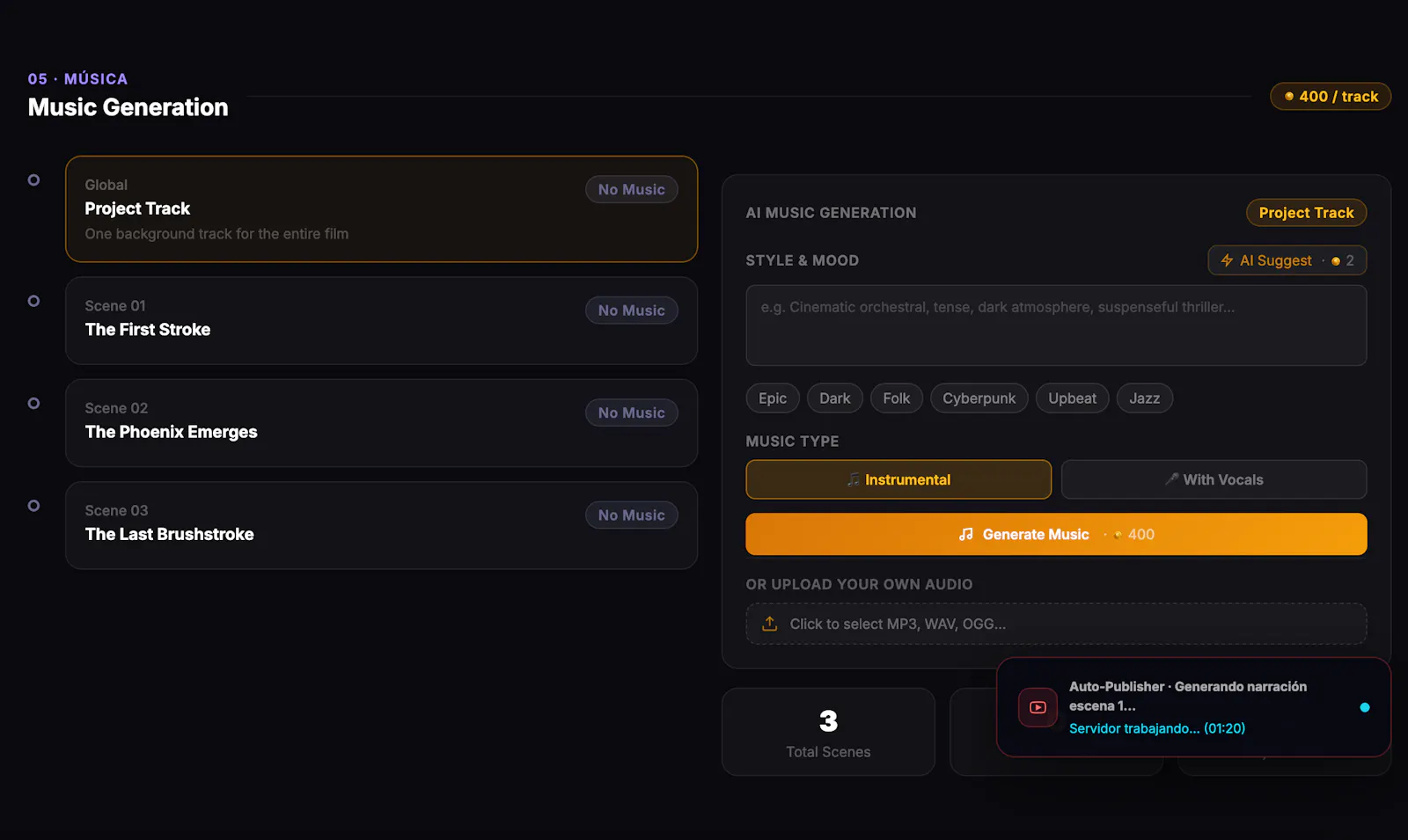Viewport: 1408px width, 840px height.
Task: Click the AI Suggest button
Action: click(x=1287, y=260)
